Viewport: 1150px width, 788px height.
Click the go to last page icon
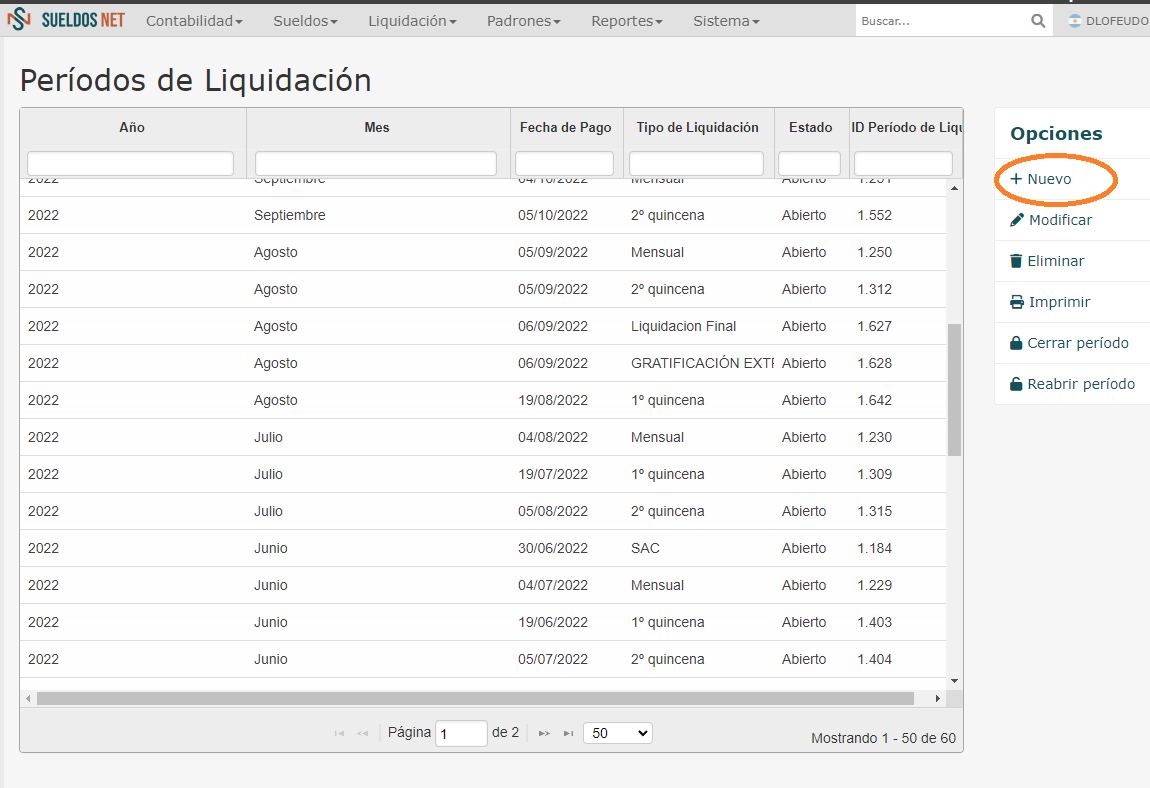[x=568, y=733]
